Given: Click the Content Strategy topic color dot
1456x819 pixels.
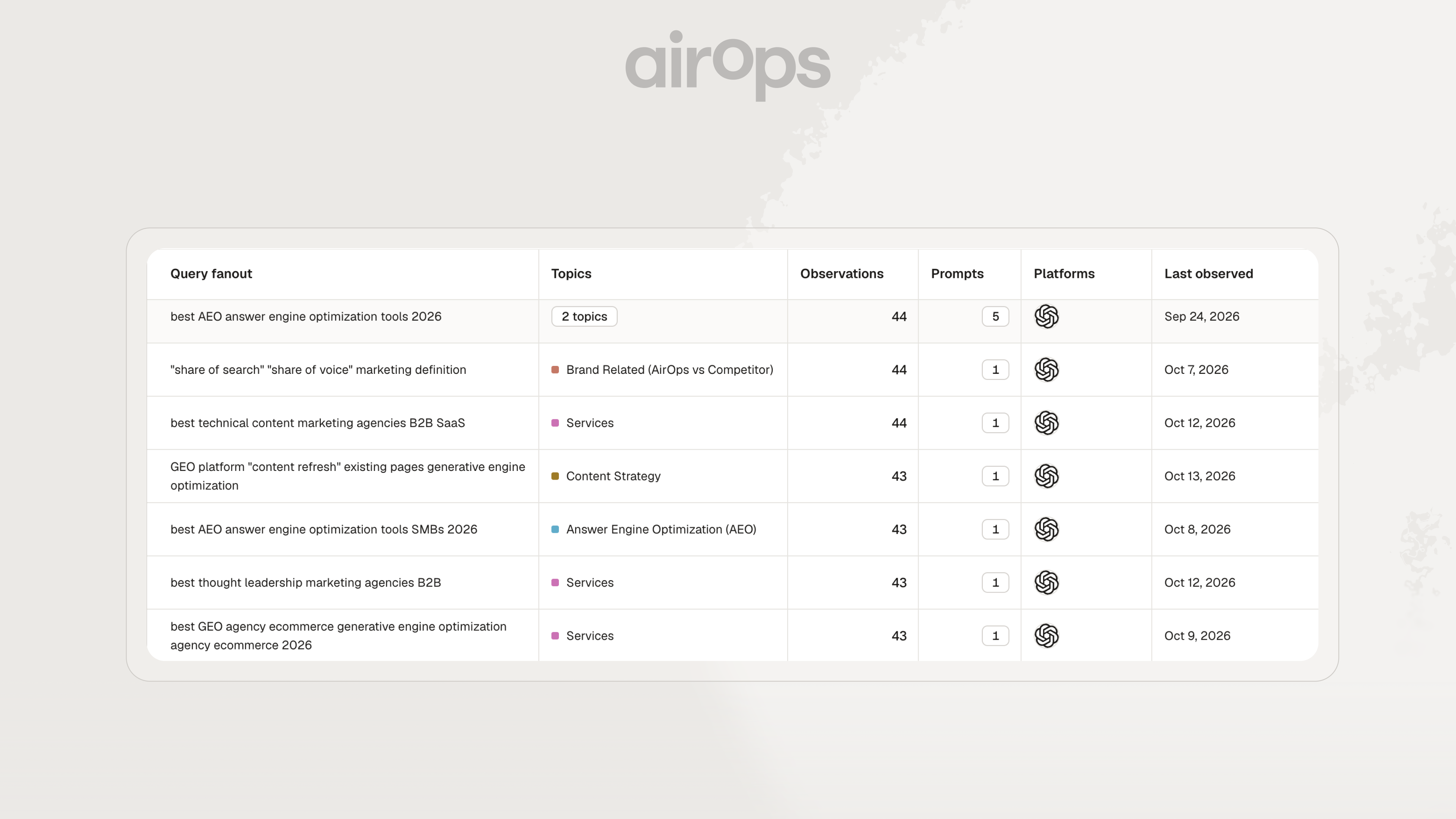Looking at the screenshot, I should tap(555, 476).
